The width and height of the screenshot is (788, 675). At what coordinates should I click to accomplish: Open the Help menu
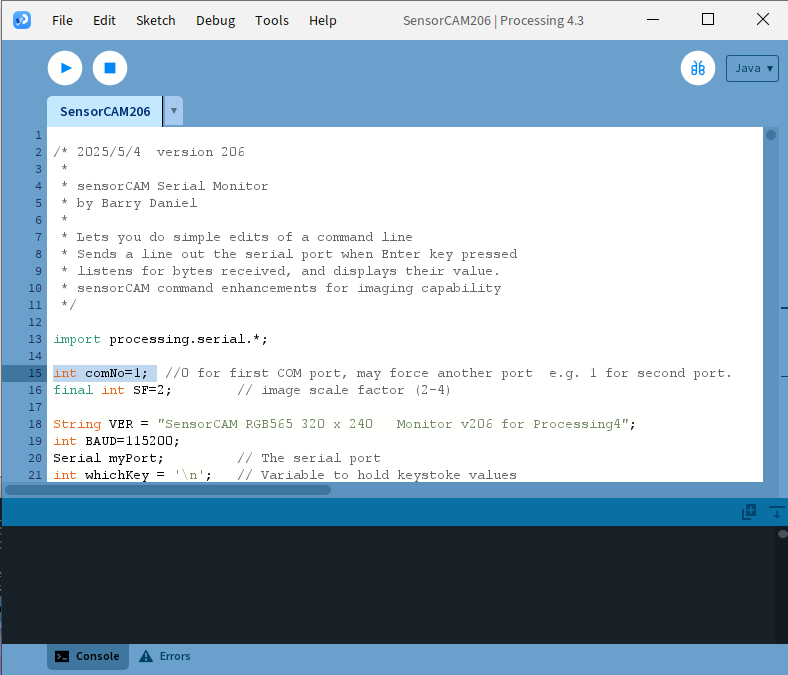(x=322, y=20)
